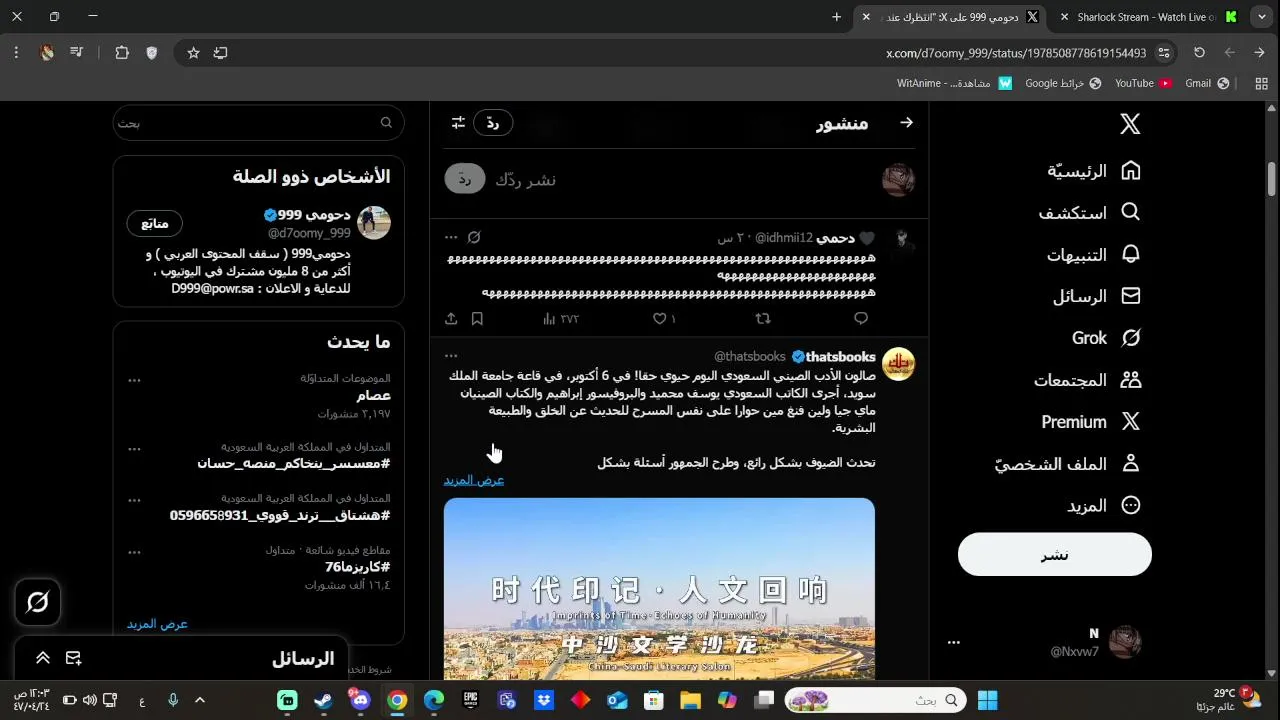Viewport: 1280px width, 720px height.
Task: Open browser extensions puzzle icon
Action: tap(122, 53)
